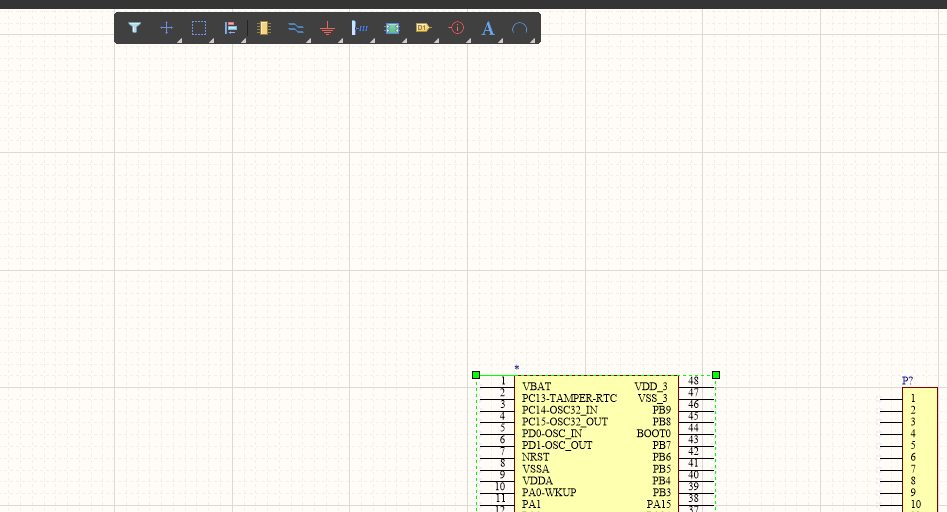Image resolution: width=947 pixels, height=512 pixels.
Task: Select the VSS_3 pin label
Action: click(x=653, y=398)
